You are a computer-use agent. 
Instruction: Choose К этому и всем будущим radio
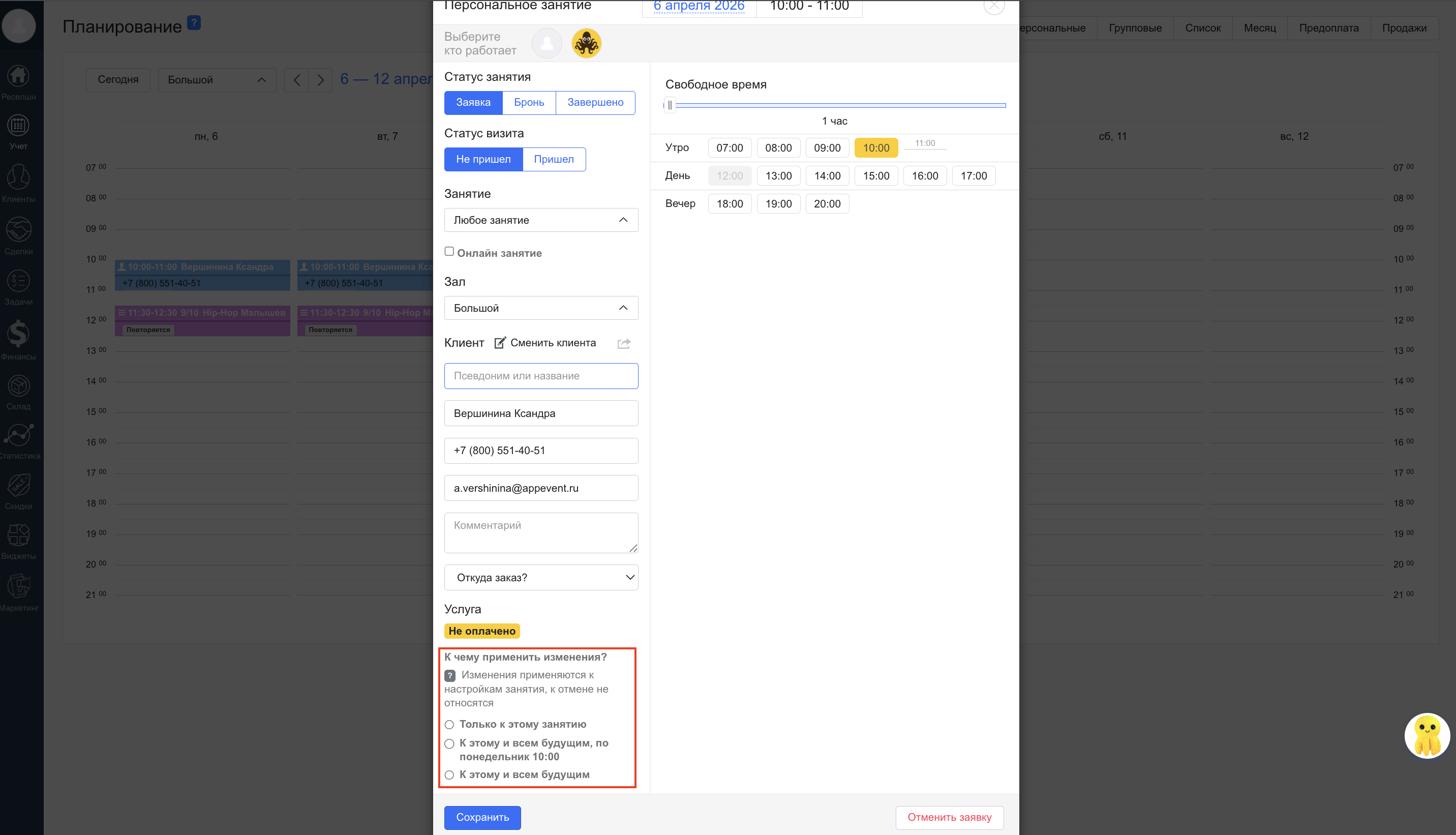[x=449, y=776]
